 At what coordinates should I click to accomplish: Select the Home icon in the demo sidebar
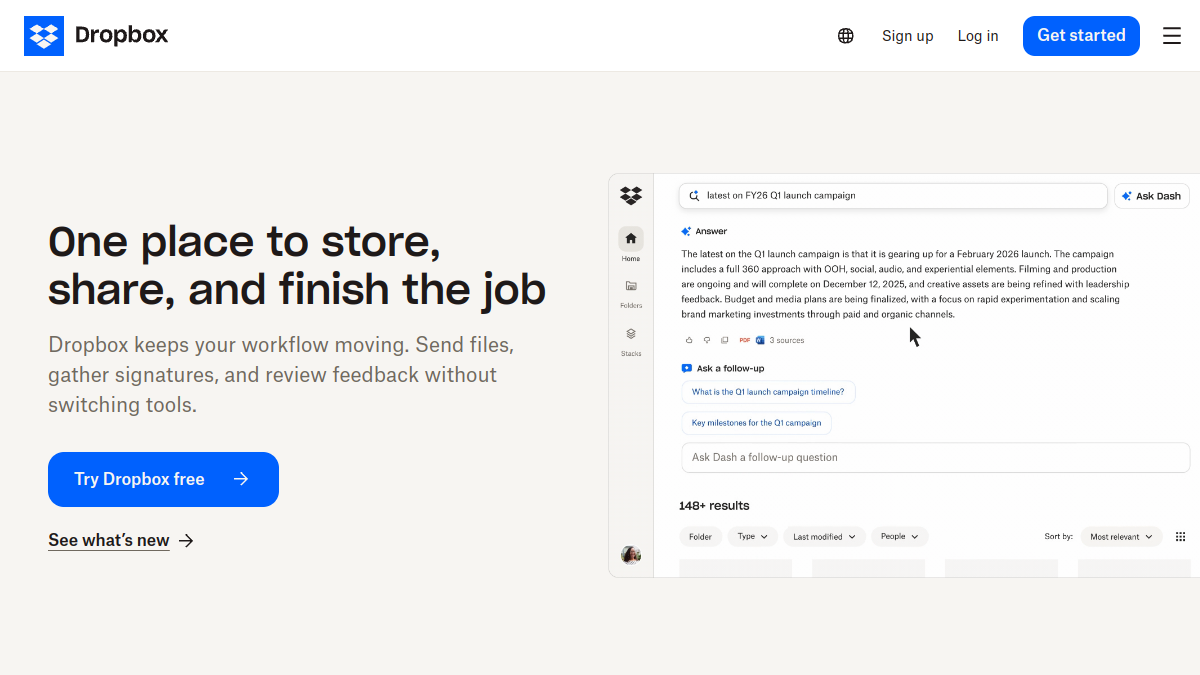click(x=631, y=239)
